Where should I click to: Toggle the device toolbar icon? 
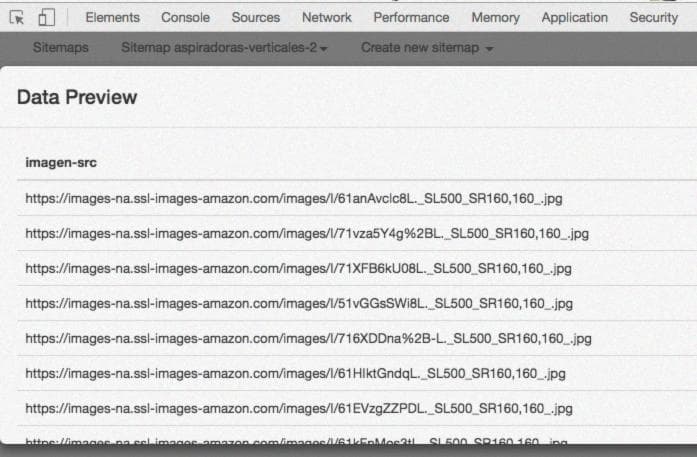click(x=47, y=18)
